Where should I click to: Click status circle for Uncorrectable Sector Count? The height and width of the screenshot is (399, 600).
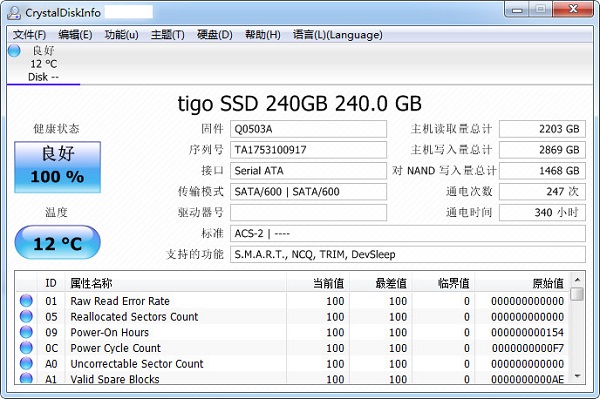(26, 363)
